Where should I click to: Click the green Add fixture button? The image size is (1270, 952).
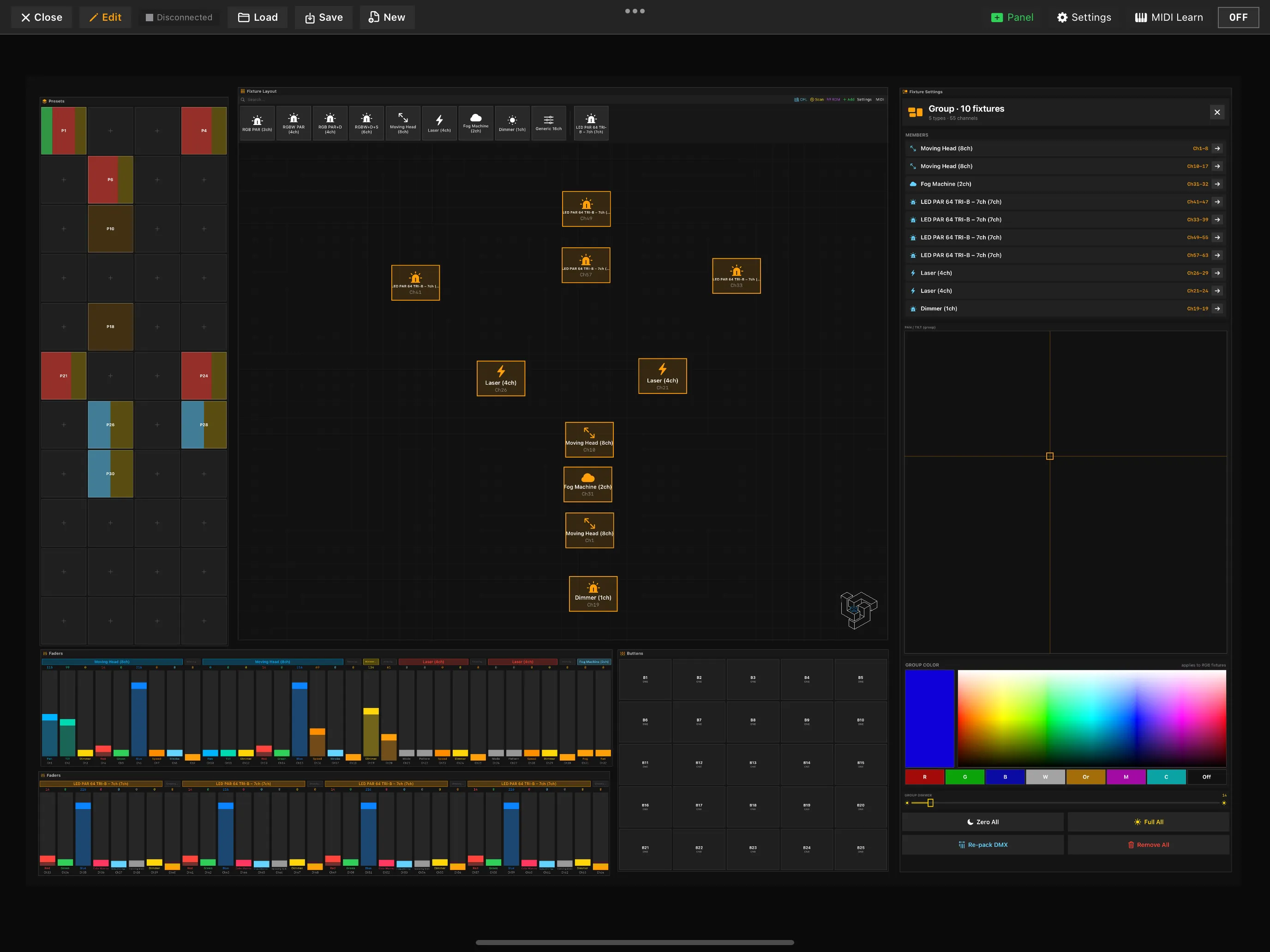click(x=849, y=99)
